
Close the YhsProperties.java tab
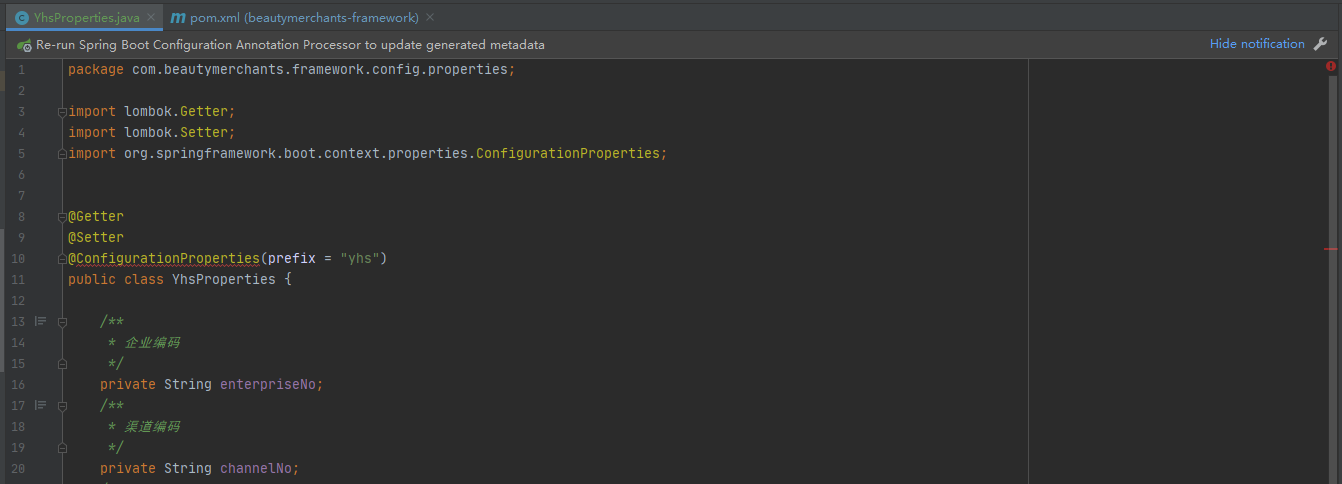[x=151, y=18]
